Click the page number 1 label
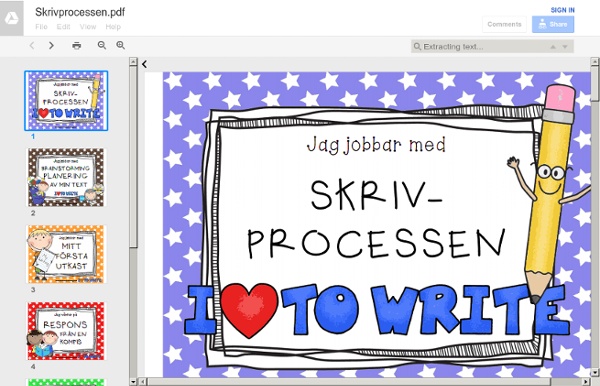 click(33, 137)
